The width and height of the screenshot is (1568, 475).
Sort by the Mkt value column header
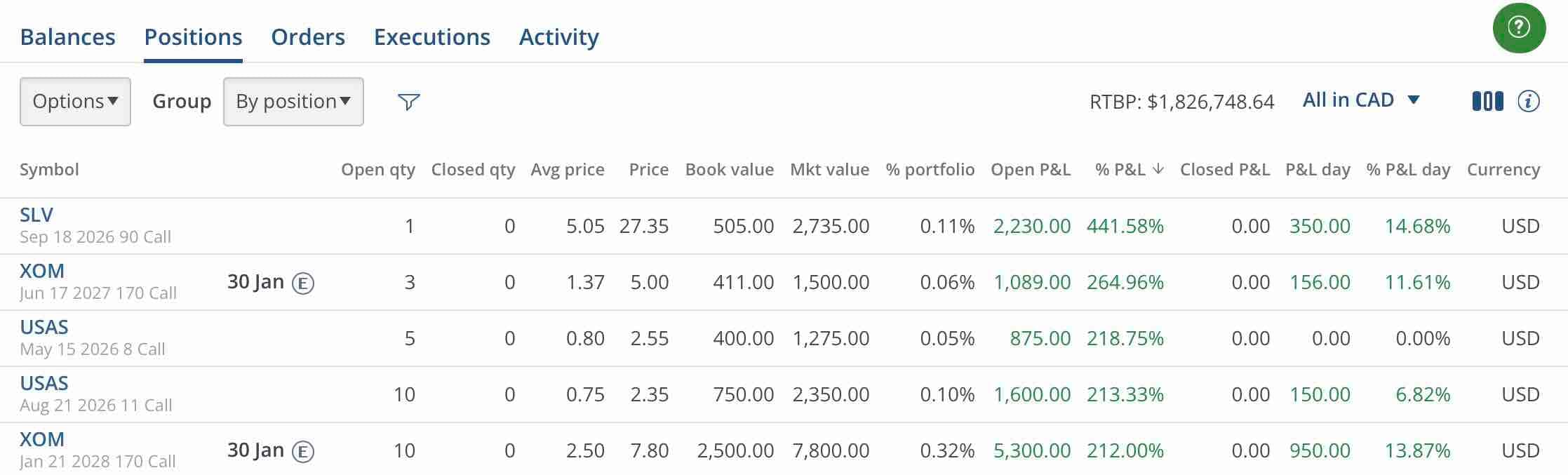tap(829, 169)
